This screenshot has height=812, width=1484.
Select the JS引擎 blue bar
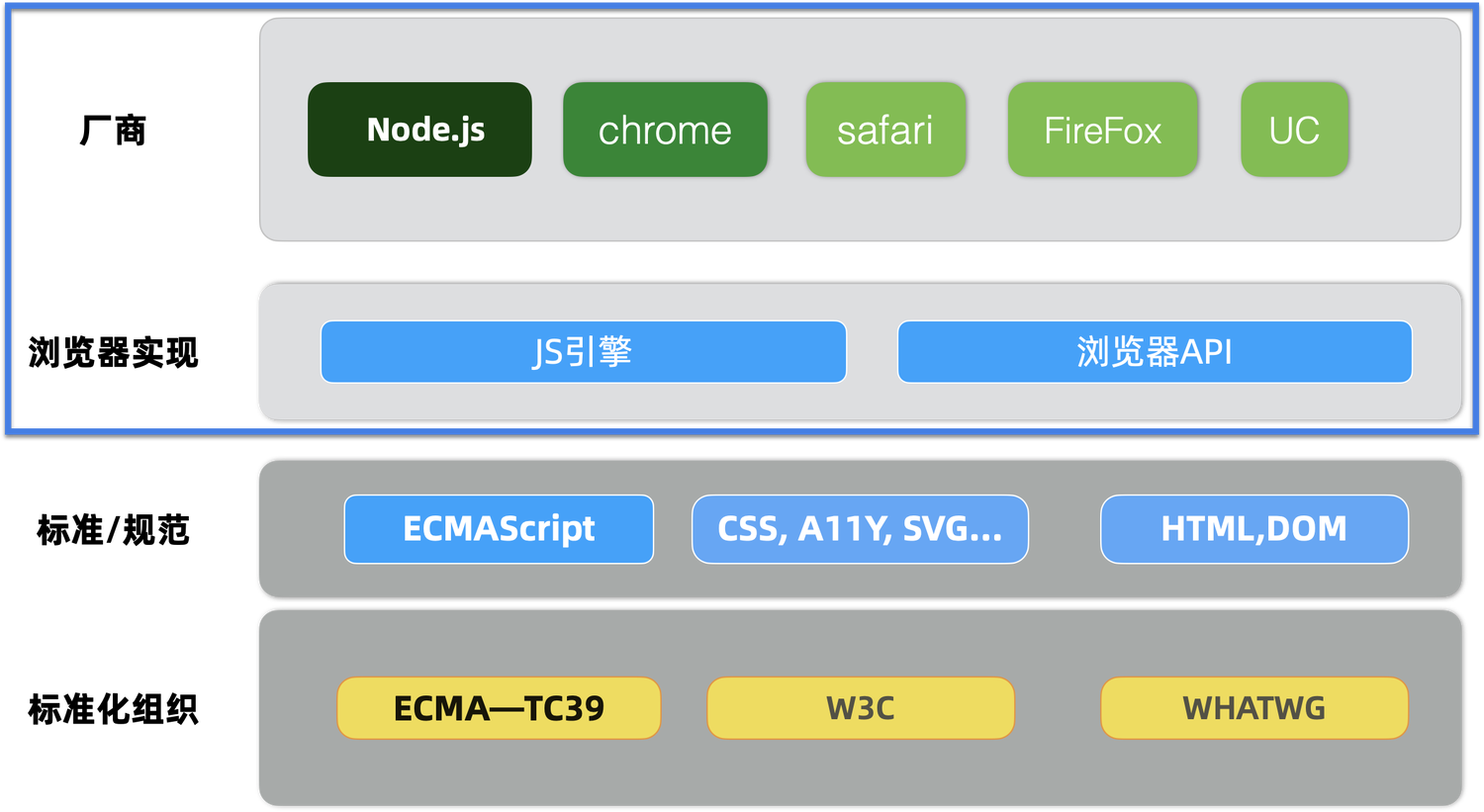pos(583,352)
